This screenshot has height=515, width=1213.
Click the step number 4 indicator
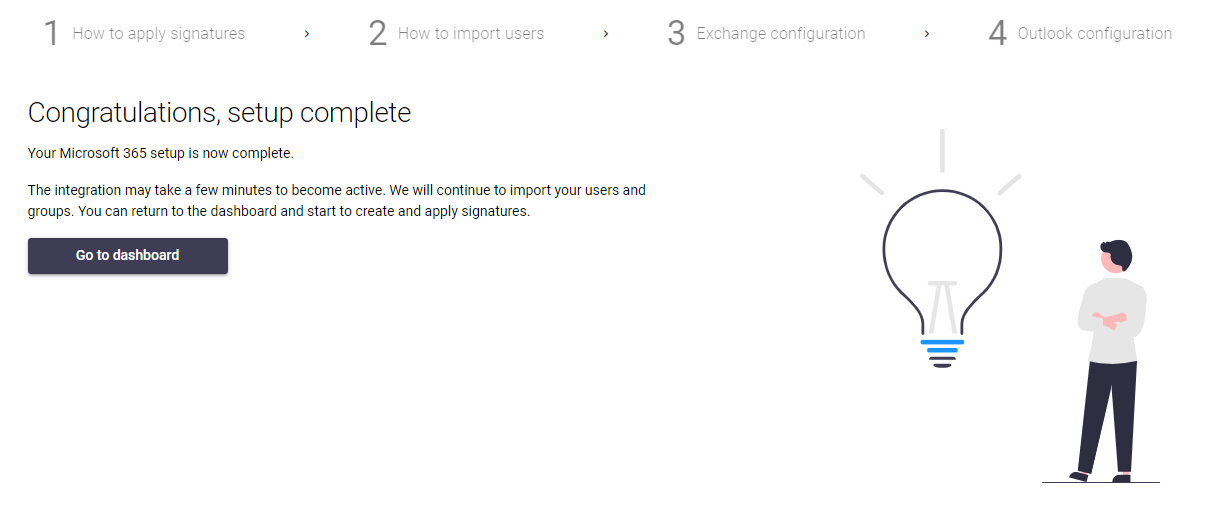(x=997, y=33)
